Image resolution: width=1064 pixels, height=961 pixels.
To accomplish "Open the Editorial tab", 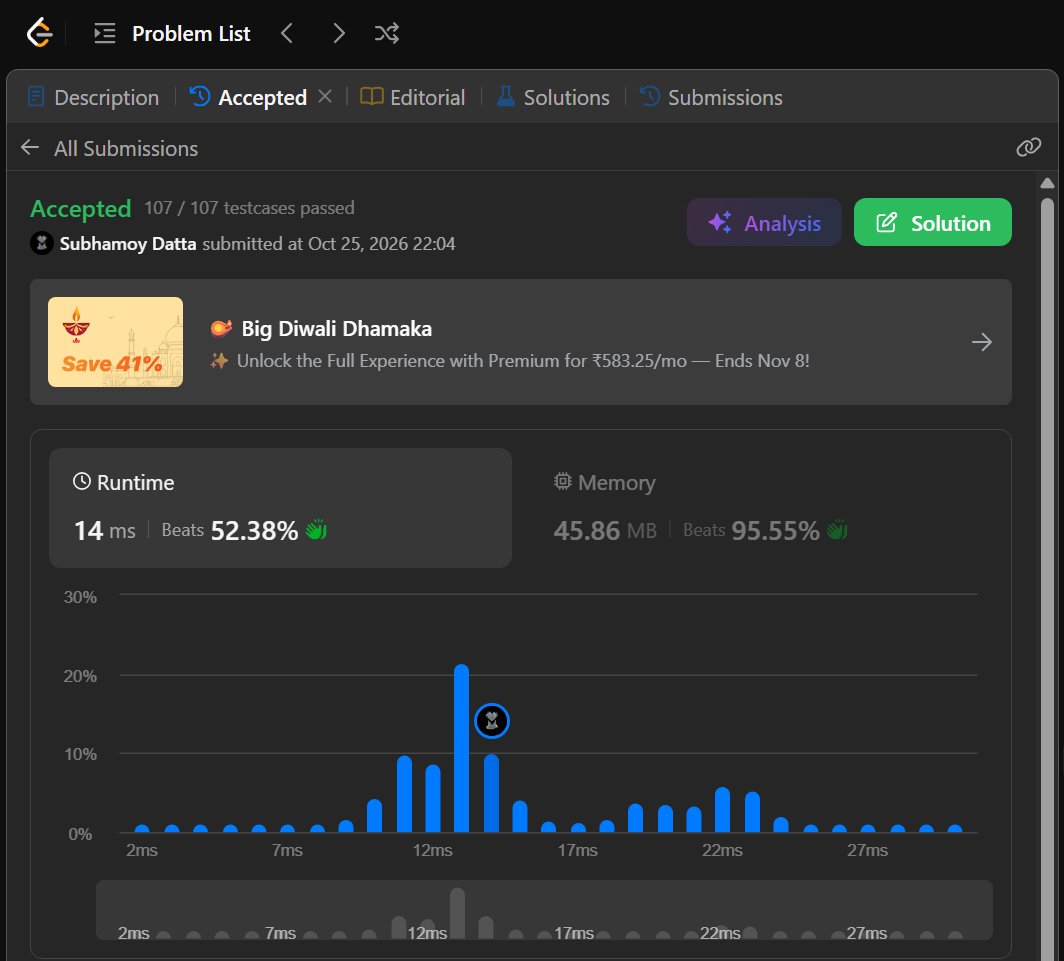I will [x=413, y=97].
